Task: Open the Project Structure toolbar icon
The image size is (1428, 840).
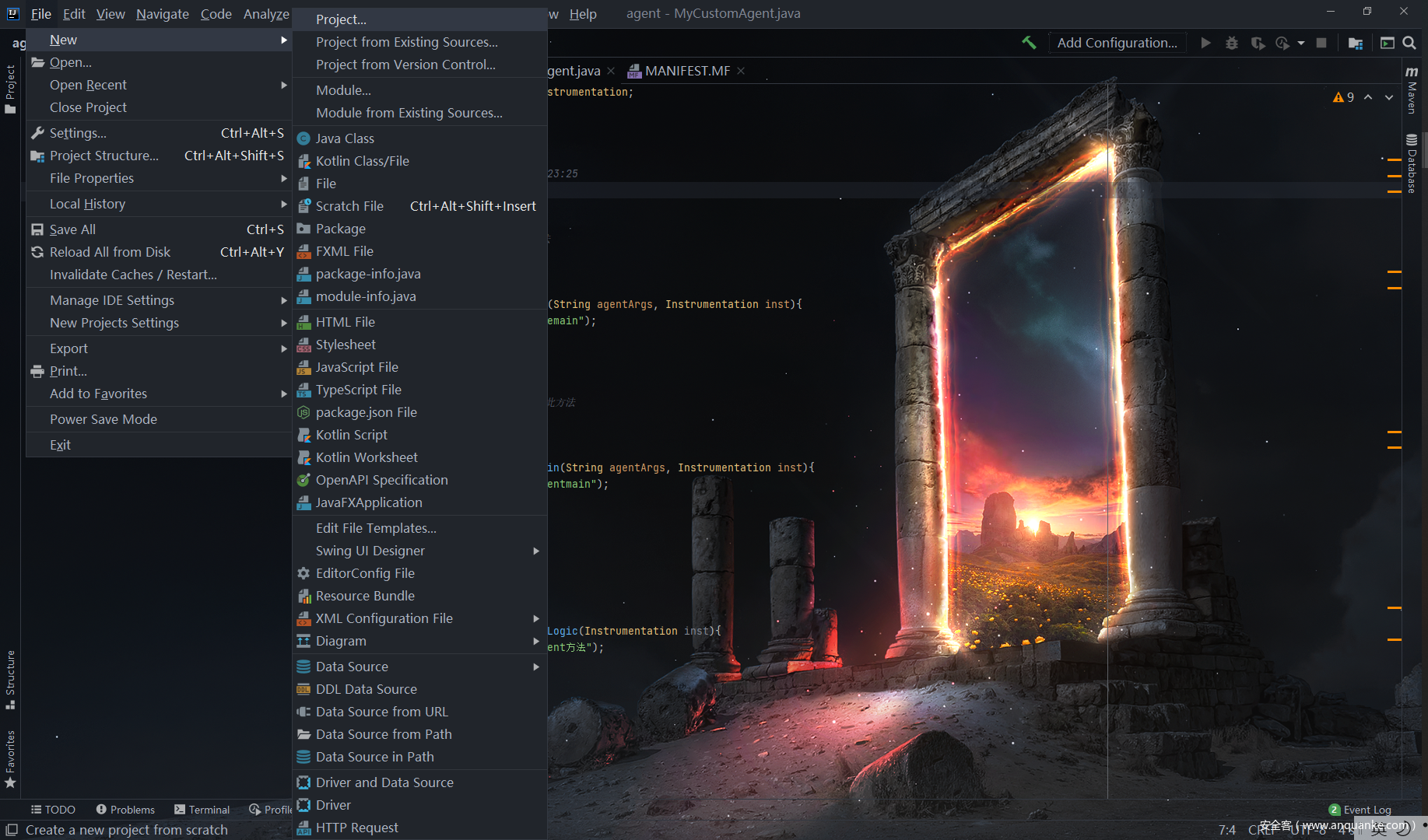Action: coord(1356,43)
